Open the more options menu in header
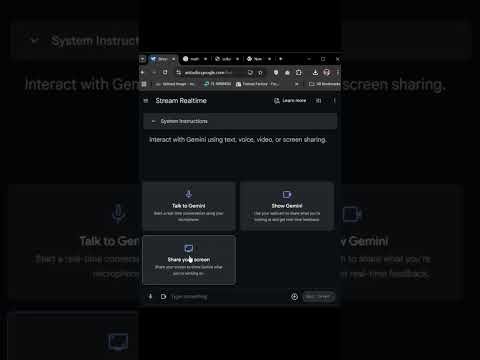The image size is (480, 360). [334, 100]
